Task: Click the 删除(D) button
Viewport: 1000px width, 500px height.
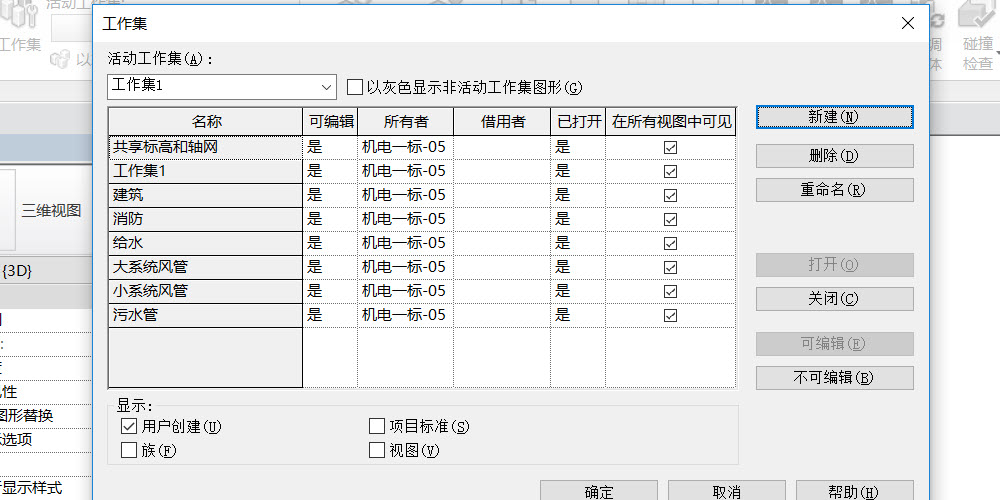Action: click(834, 156)
